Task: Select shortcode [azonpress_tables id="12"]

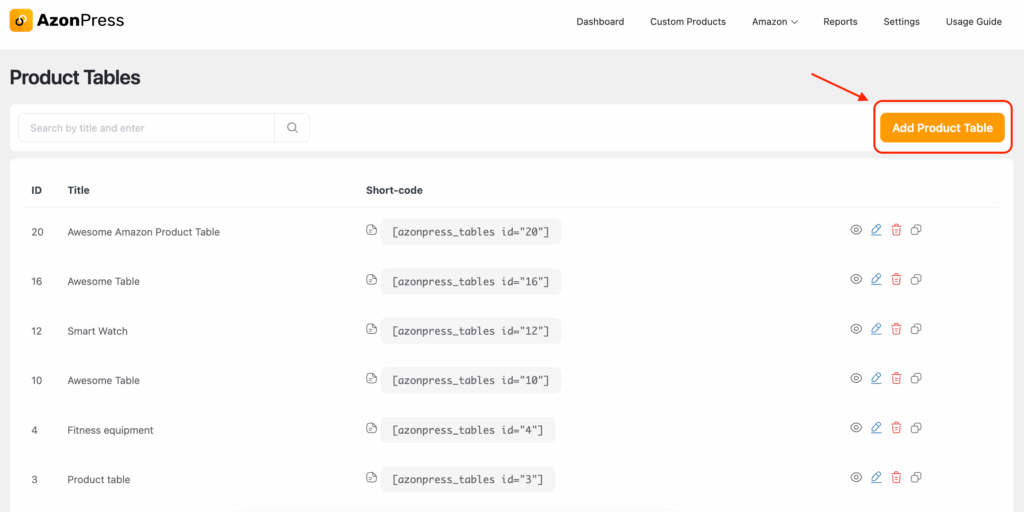Action: 470,331
